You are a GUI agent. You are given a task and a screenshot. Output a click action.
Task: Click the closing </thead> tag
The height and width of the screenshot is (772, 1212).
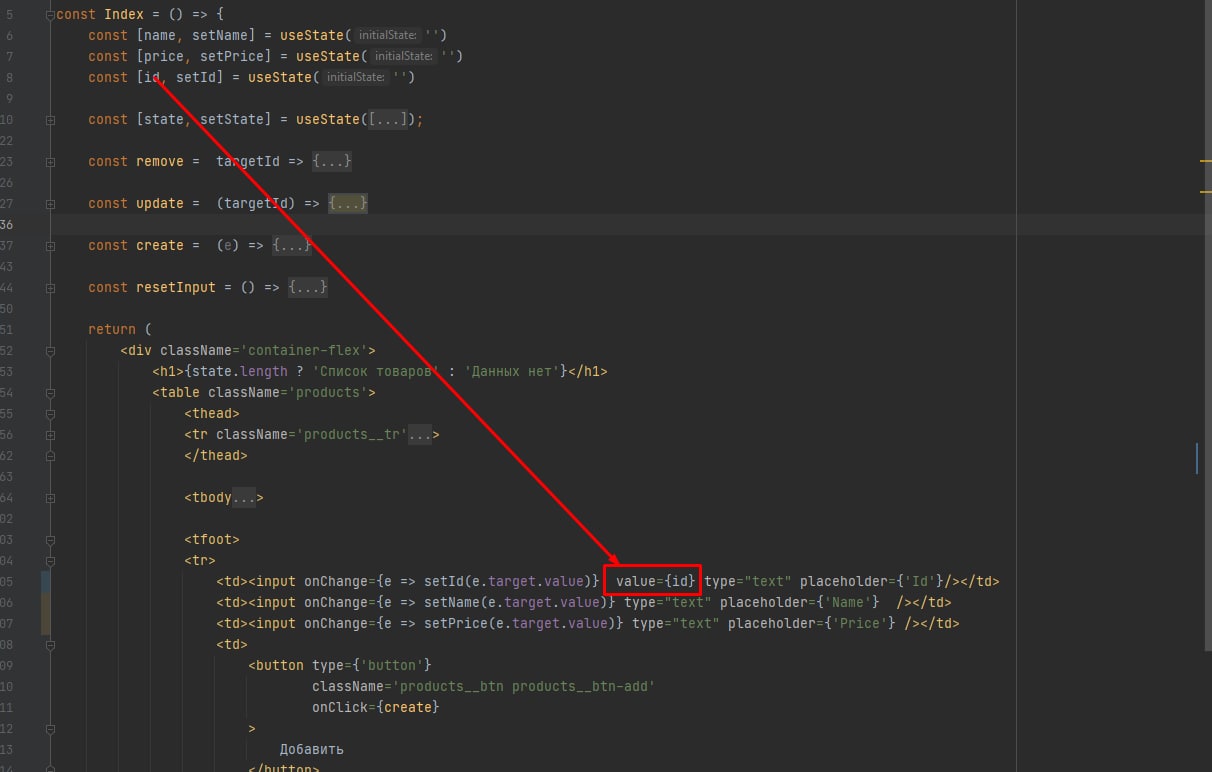216,455
